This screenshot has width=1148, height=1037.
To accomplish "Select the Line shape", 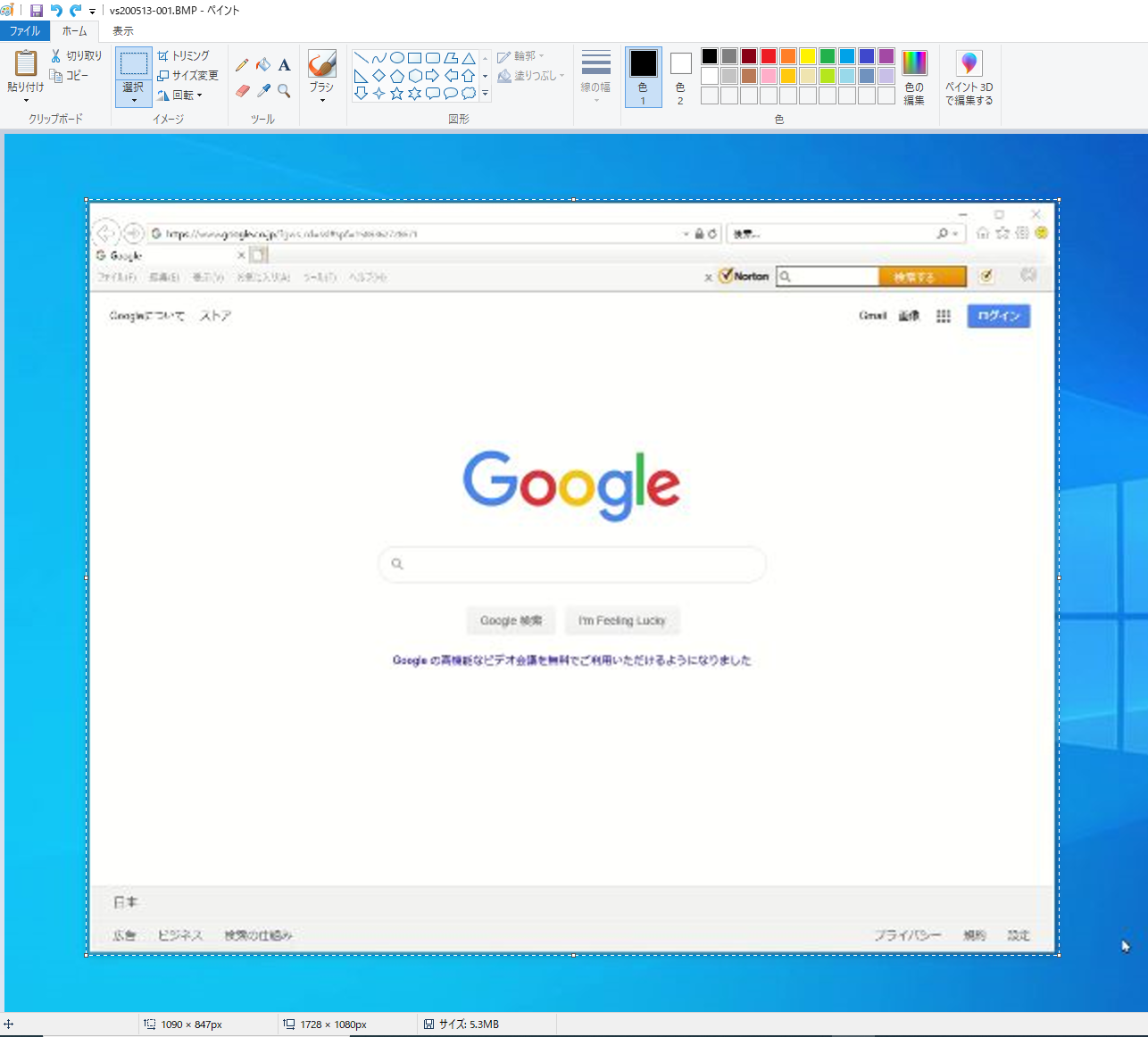I will [362, 58].
